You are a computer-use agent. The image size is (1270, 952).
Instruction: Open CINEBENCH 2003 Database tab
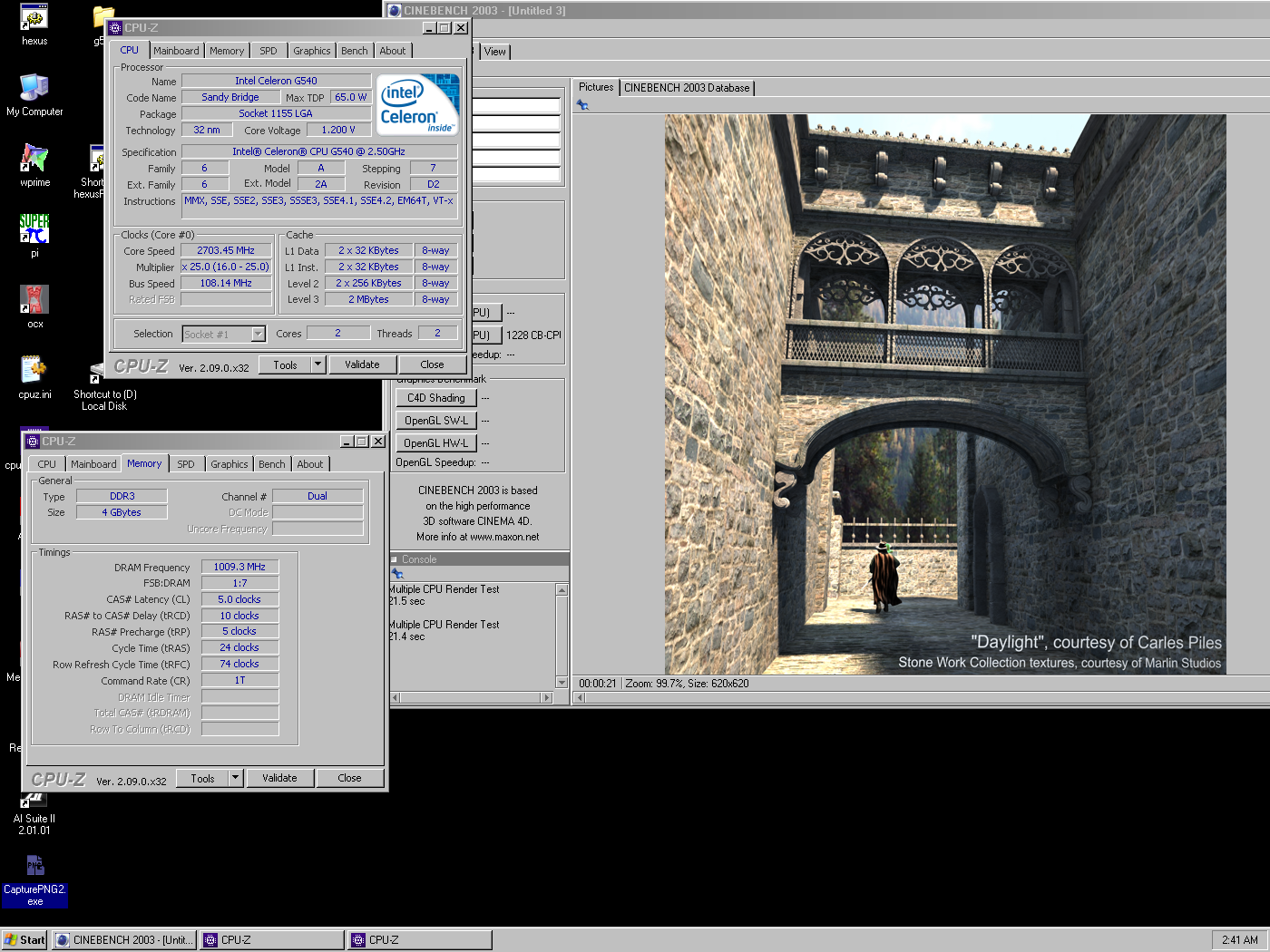[687, 88]
